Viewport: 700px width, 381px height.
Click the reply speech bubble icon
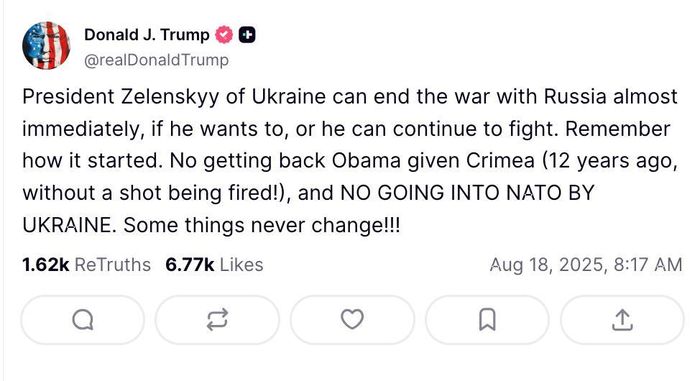[83, 320]
